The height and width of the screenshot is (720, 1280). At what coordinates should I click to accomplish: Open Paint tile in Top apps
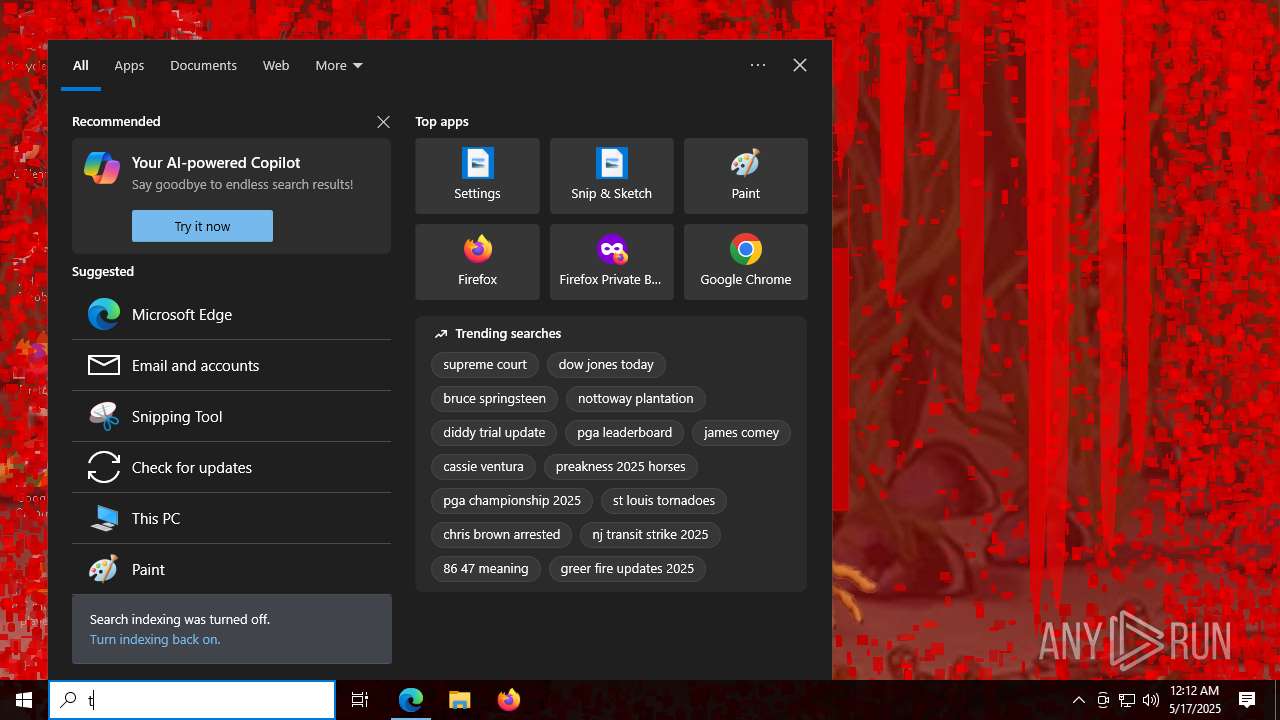(x=745, y=176)
